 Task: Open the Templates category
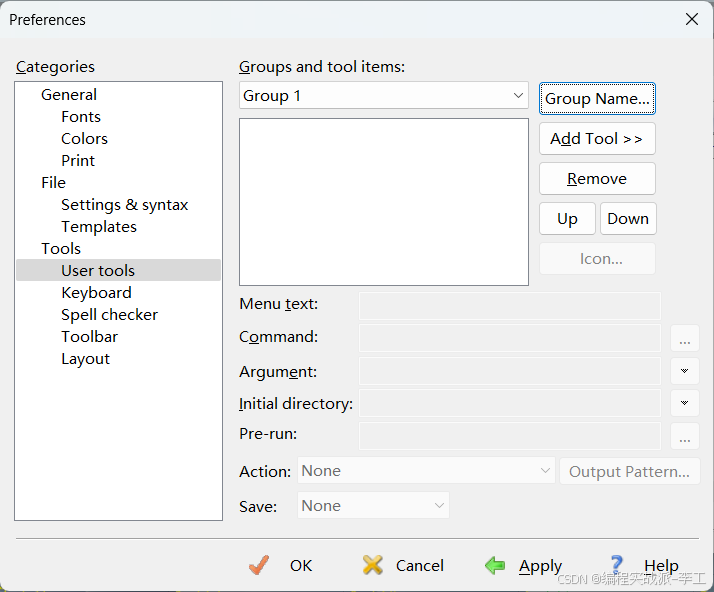(x=99, y=226)
